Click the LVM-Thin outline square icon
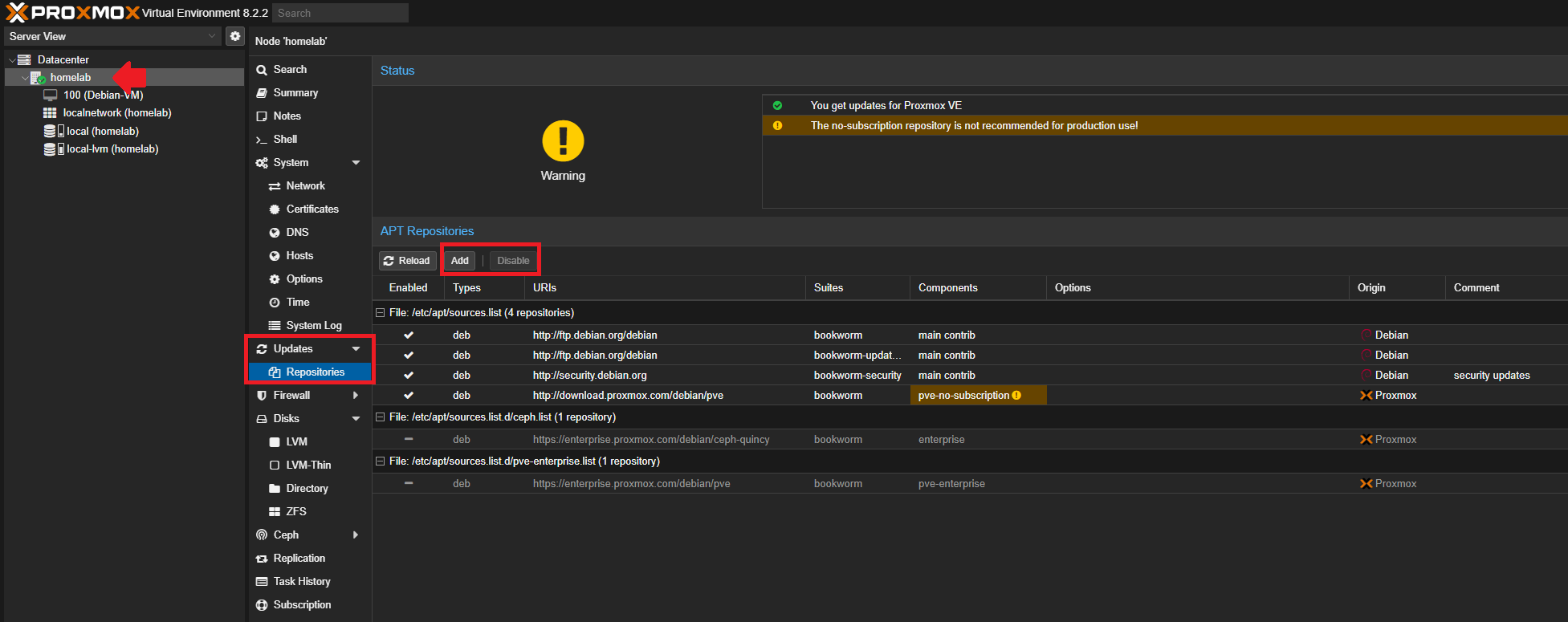Image resolution: width=1568 pixels, height=622 pixels. coord(275,465)
